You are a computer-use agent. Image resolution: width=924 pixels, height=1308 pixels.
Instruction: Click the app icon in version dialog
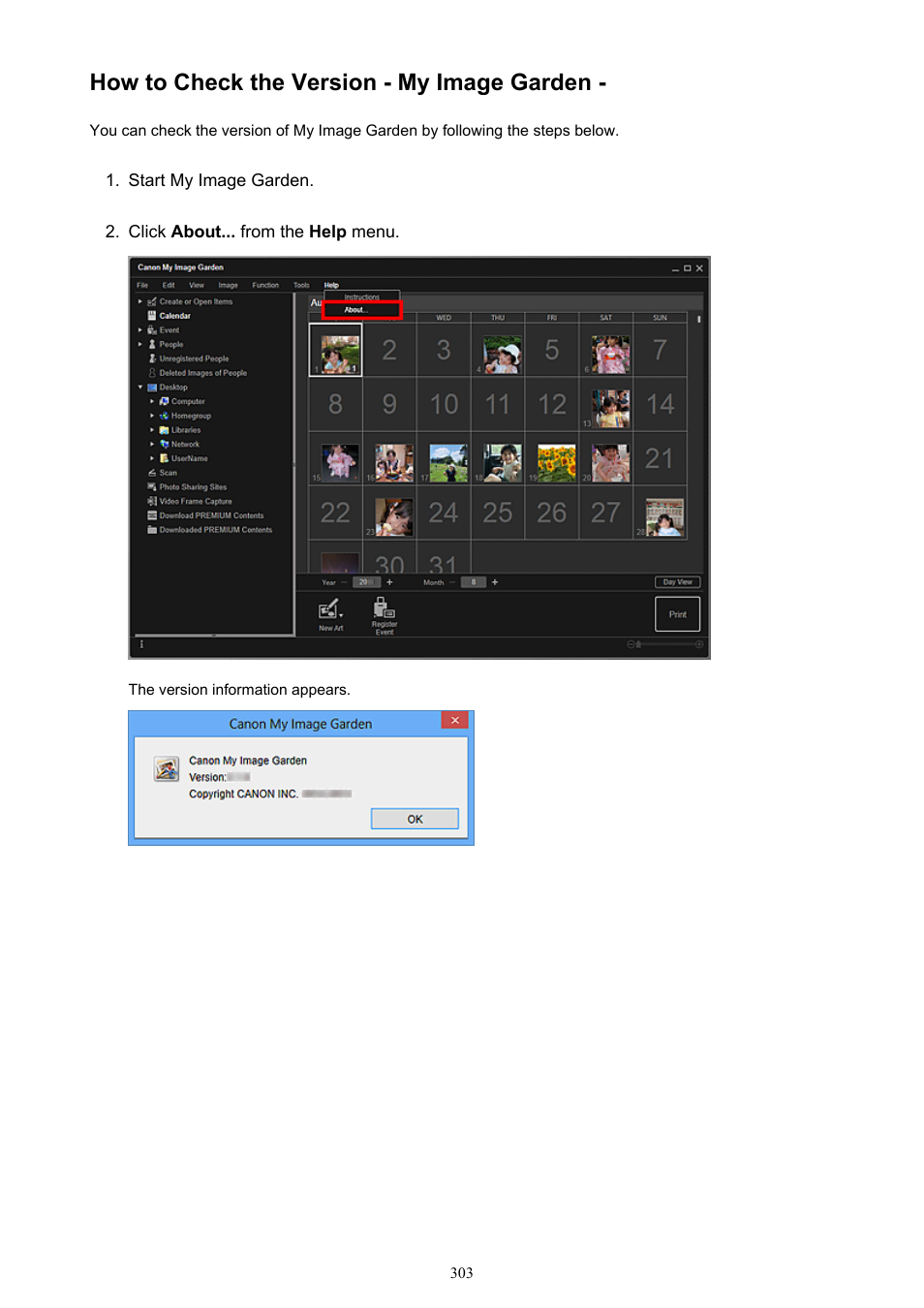167,769
